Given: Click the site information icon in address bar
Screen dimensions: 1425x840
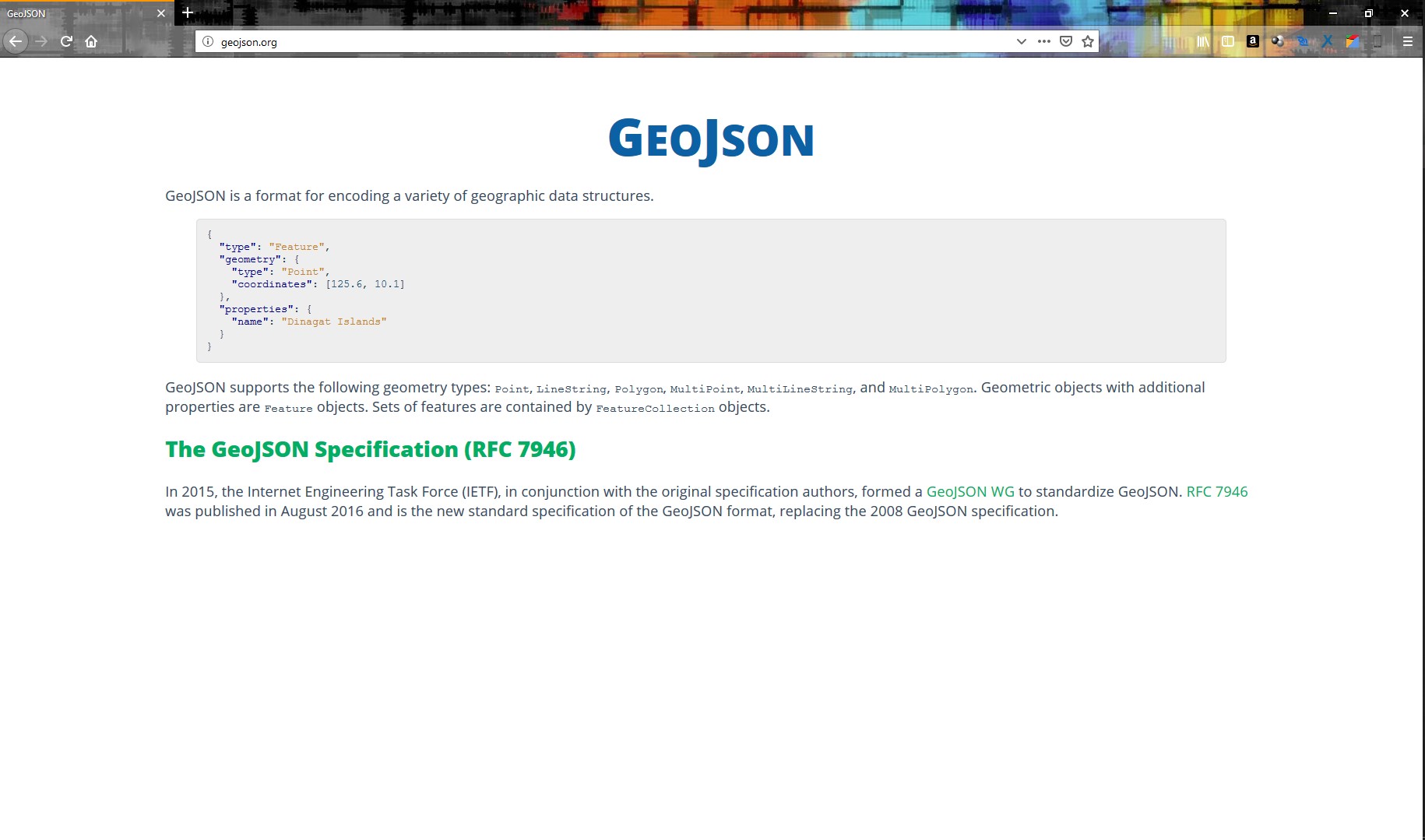Looking at the screenshot, I should click(207, 41).
